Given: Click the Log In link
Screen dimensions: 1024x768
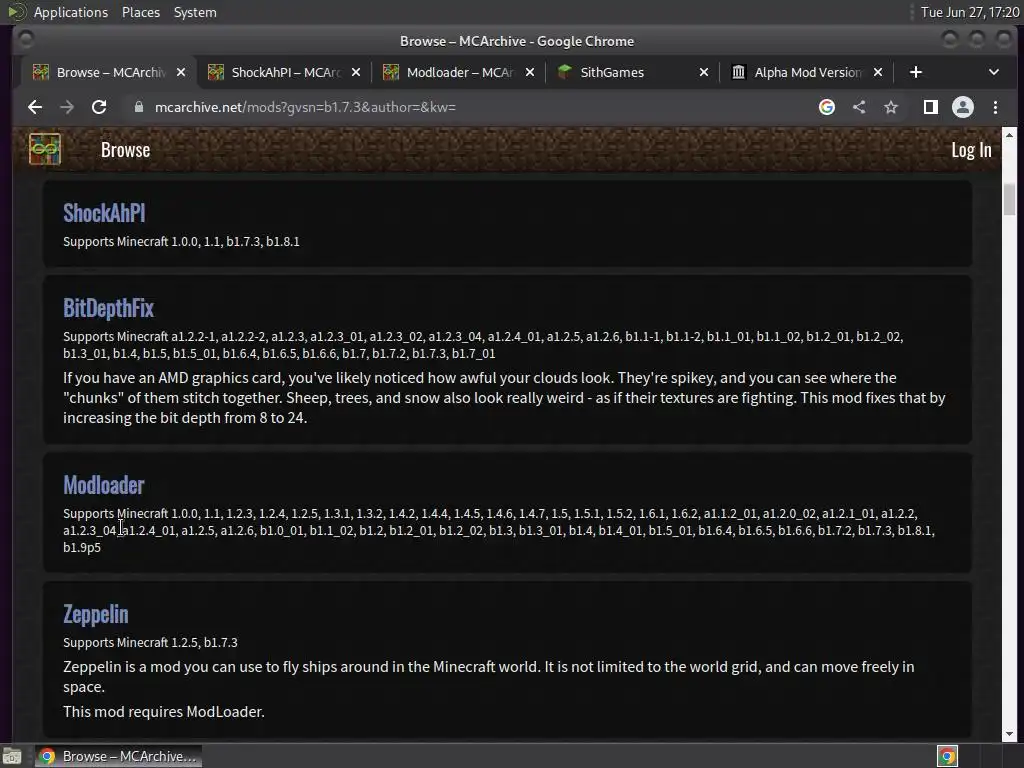Looking at the screenshot, I should click(971, 150).
